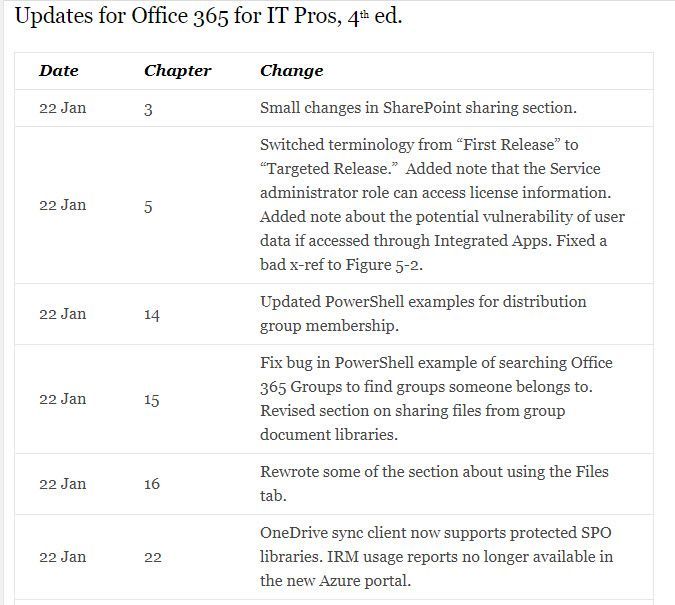Click chapter number 5 cell
Image resolution: width=675 pixels, height=605 pixels.
(x=148, y=207)
